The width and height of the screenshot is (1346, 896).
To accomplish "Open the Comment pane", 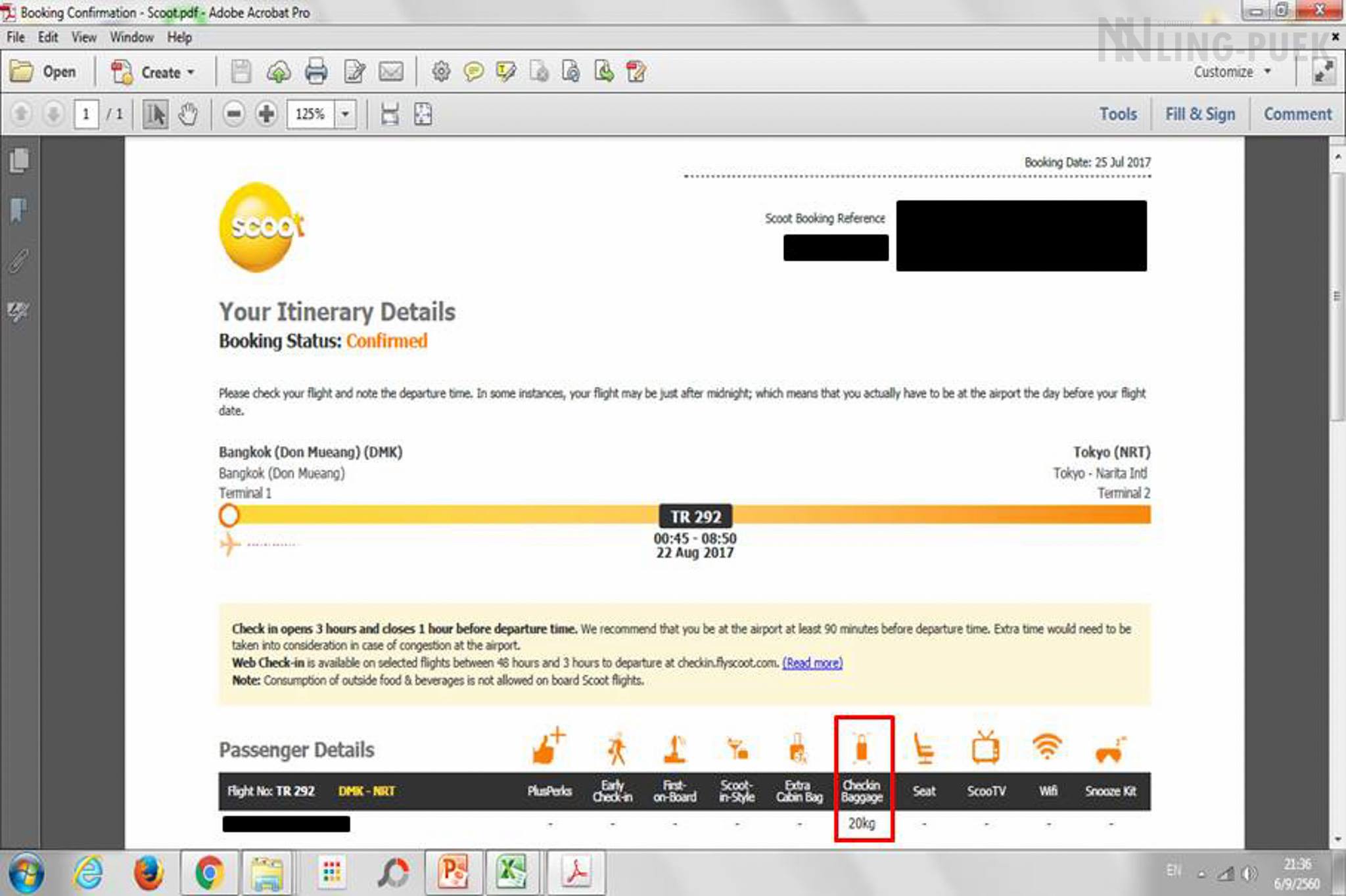I will (1297, 114).
